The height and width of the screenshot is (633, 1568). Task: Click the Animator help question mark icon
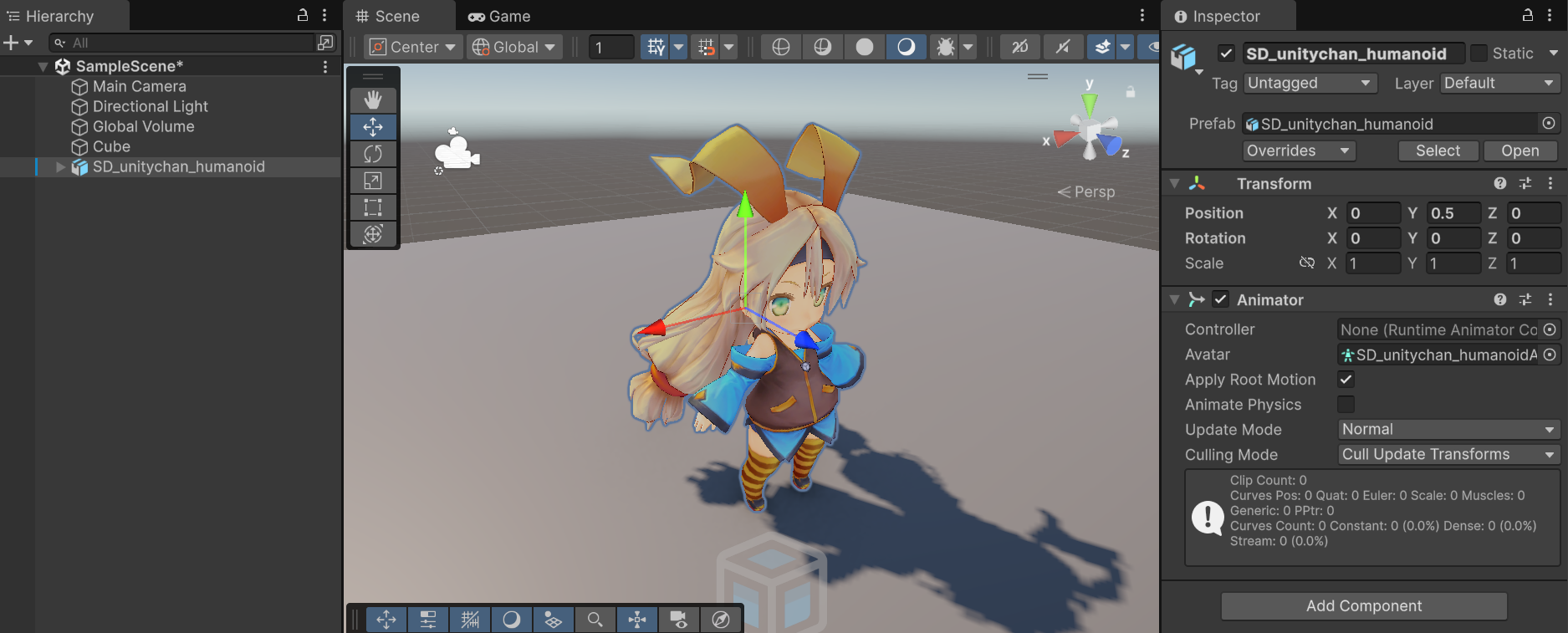point(1500,299)
